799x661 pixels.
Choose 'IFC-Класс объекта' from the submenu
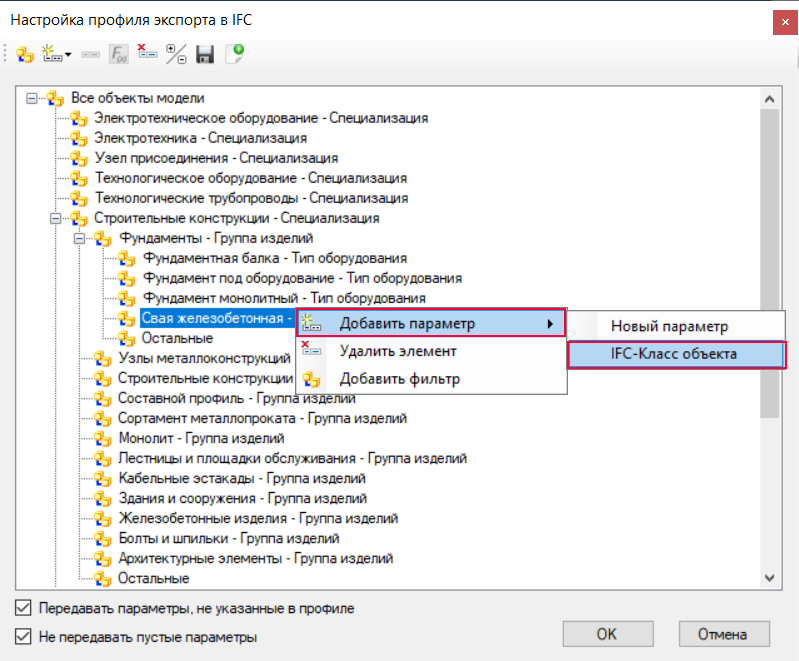[674, 354]
